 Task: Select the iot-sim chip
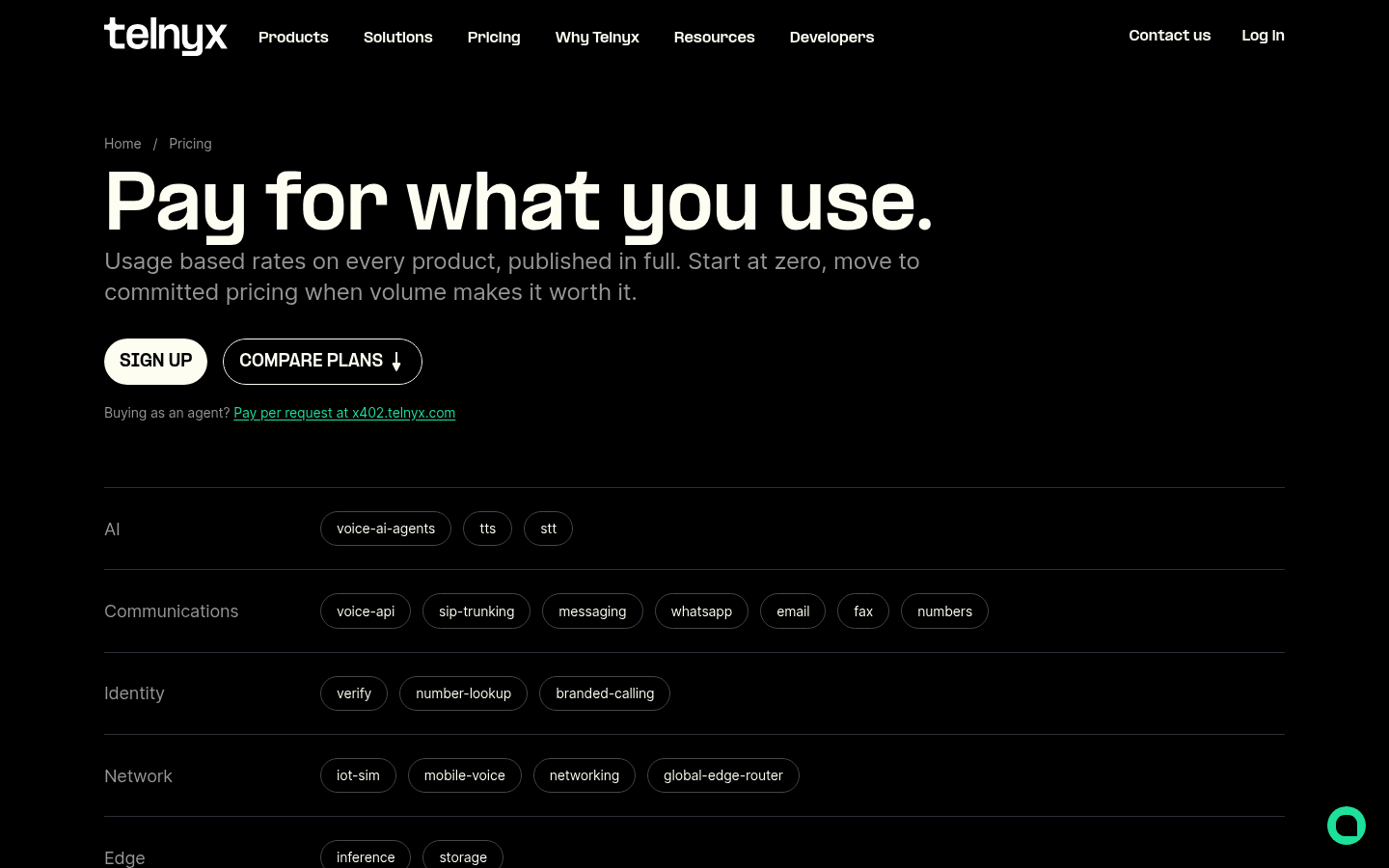[x=358, y=775]
